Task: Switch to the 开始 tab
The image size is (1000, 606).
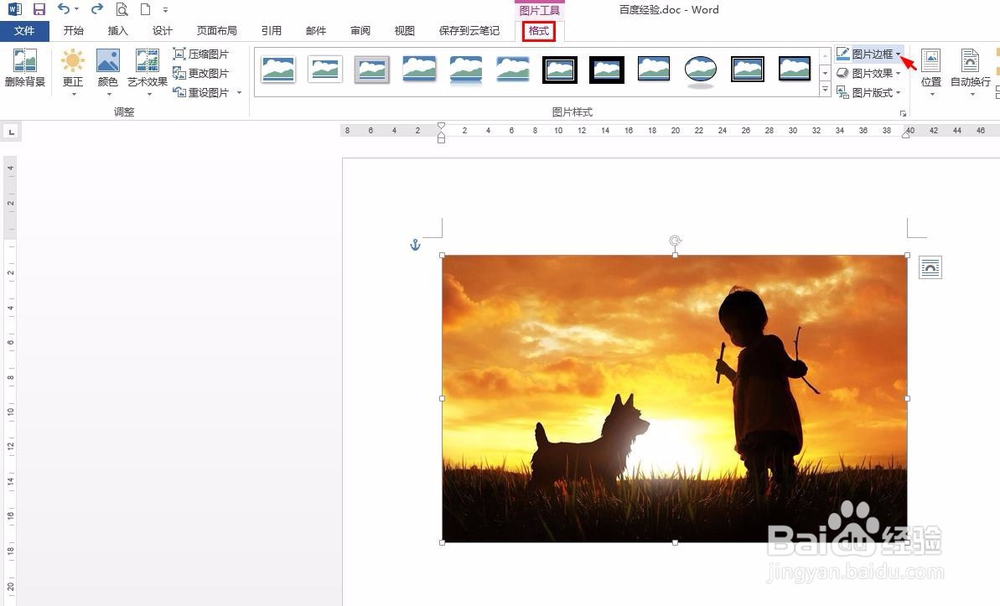Action: (x=73, y=31)
